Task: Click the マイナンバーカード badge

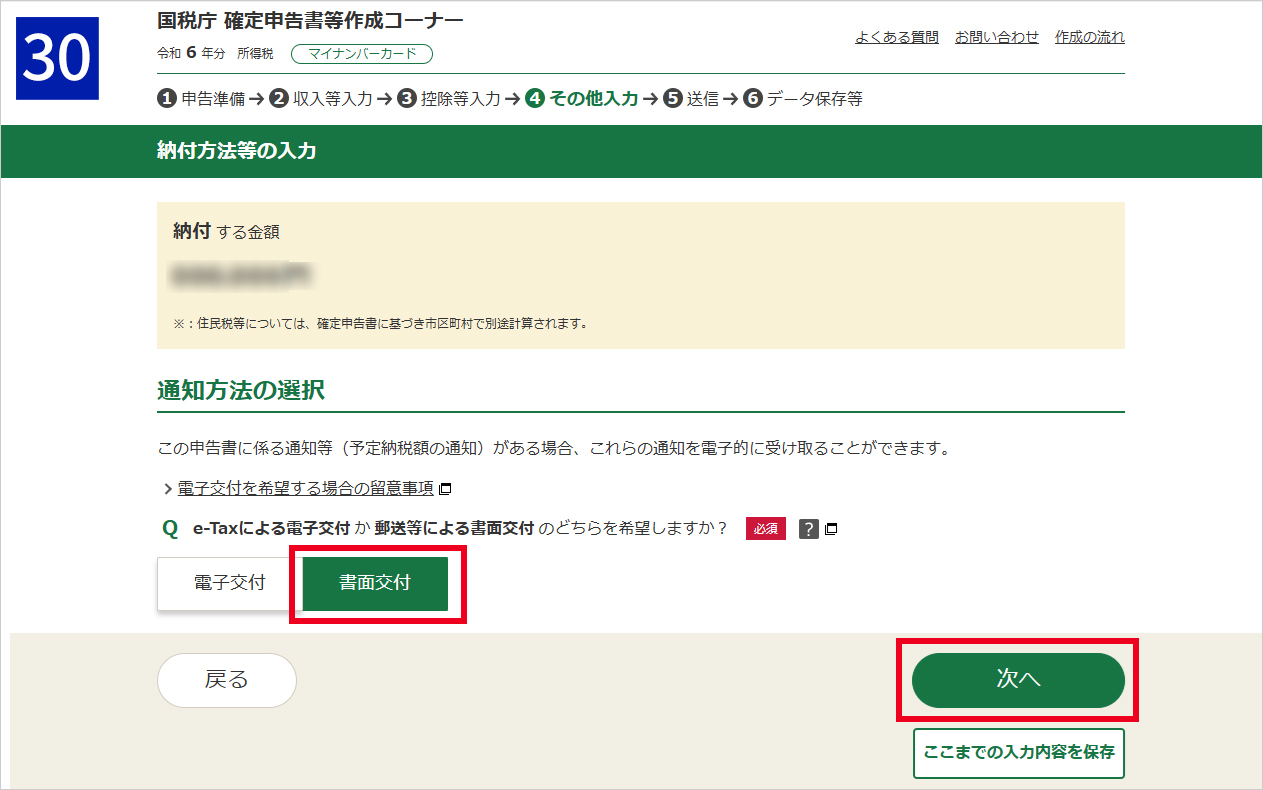Action: 361,54
